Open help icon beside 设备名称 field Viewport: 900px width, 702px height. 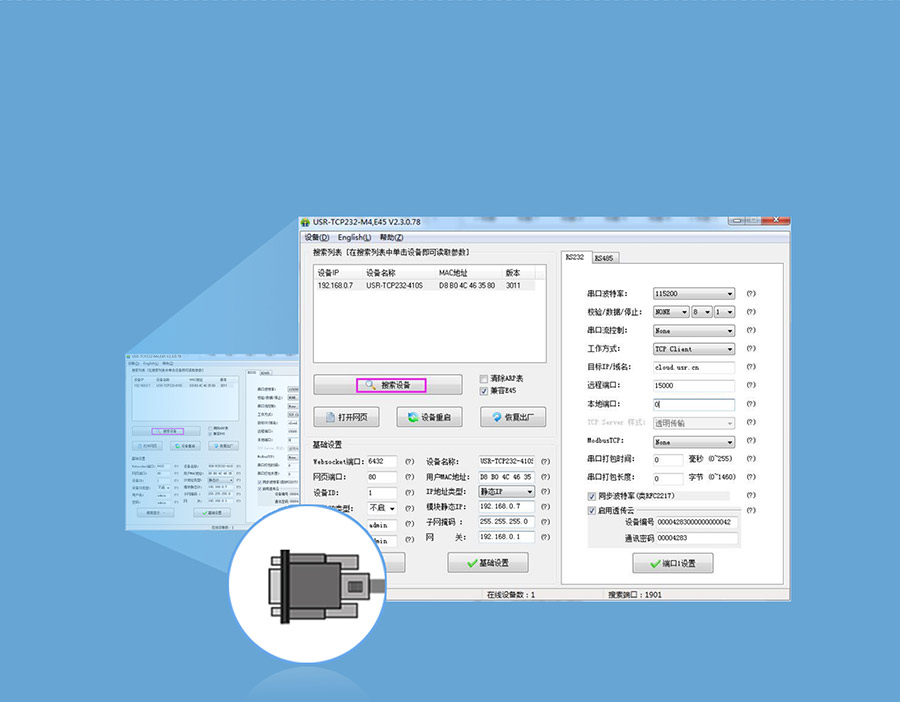(x=545, y=461)
